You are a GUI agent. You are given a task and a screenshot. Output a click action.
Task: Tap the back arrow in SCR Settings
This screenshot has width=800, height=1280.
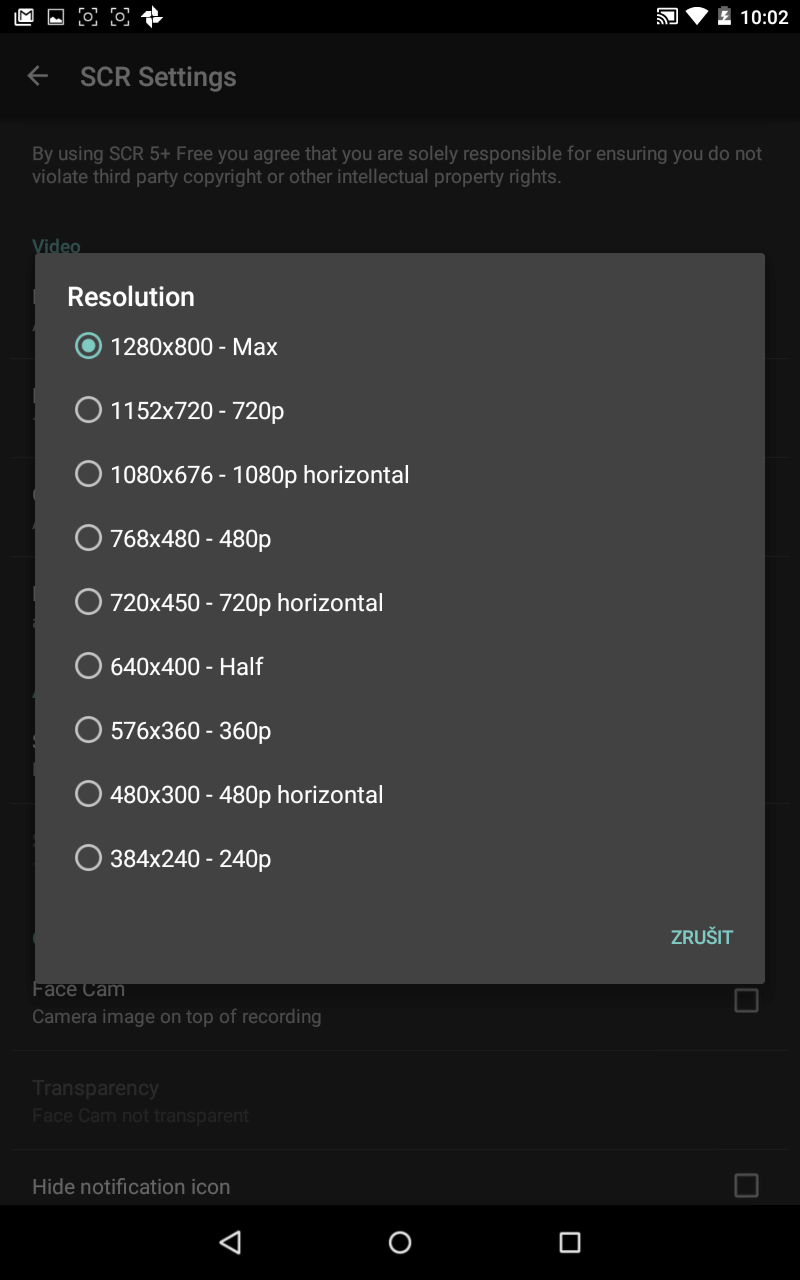tap(38, 76)
